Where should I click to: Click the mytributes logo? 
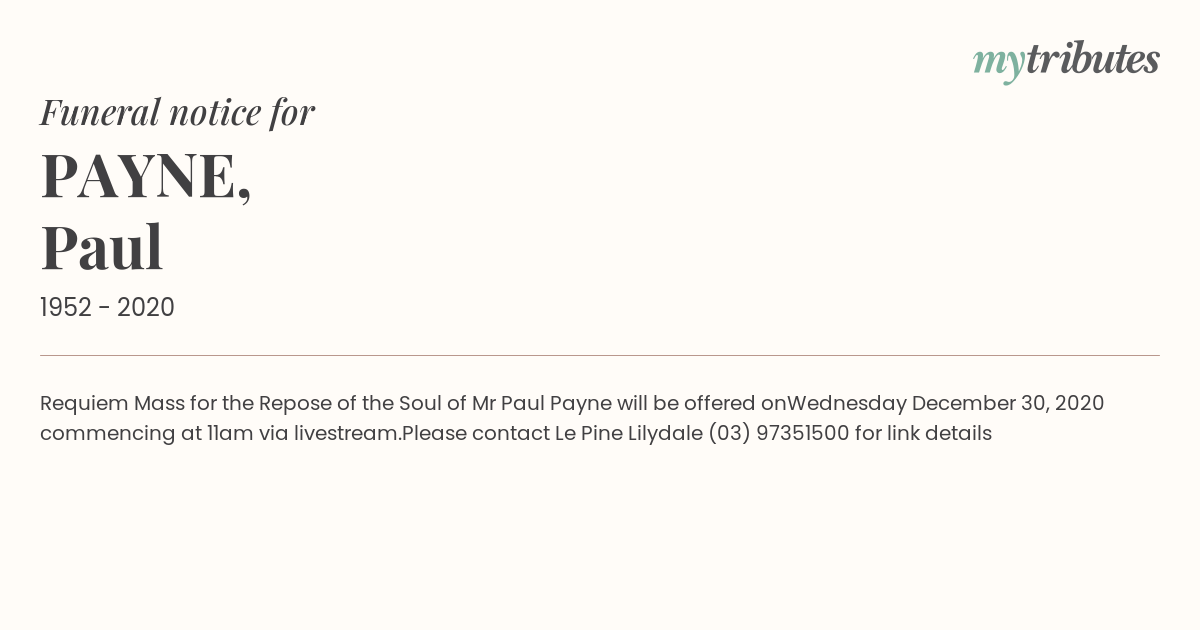1066,61
